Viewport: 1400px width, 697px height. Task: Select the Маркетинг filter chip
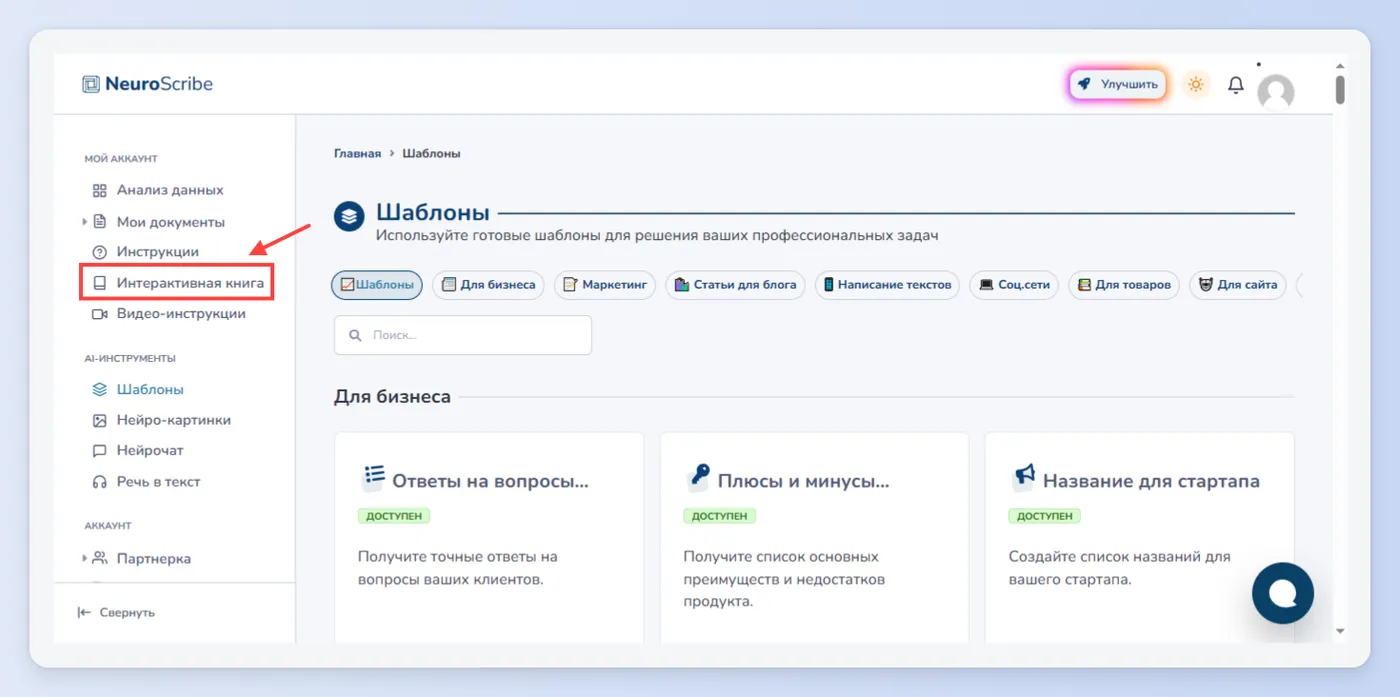coord(605,285)
